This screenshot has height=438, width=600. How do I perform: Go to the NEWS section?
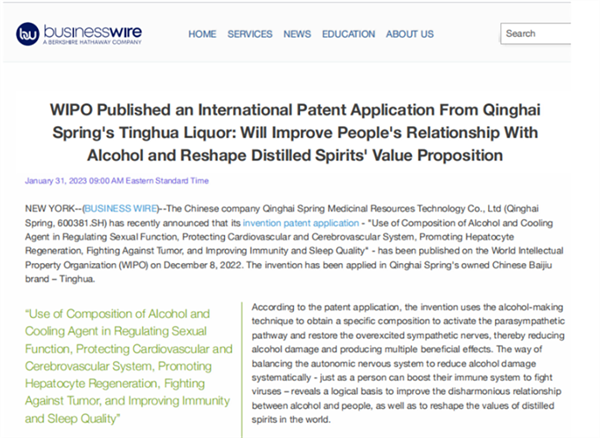point(297,34)
